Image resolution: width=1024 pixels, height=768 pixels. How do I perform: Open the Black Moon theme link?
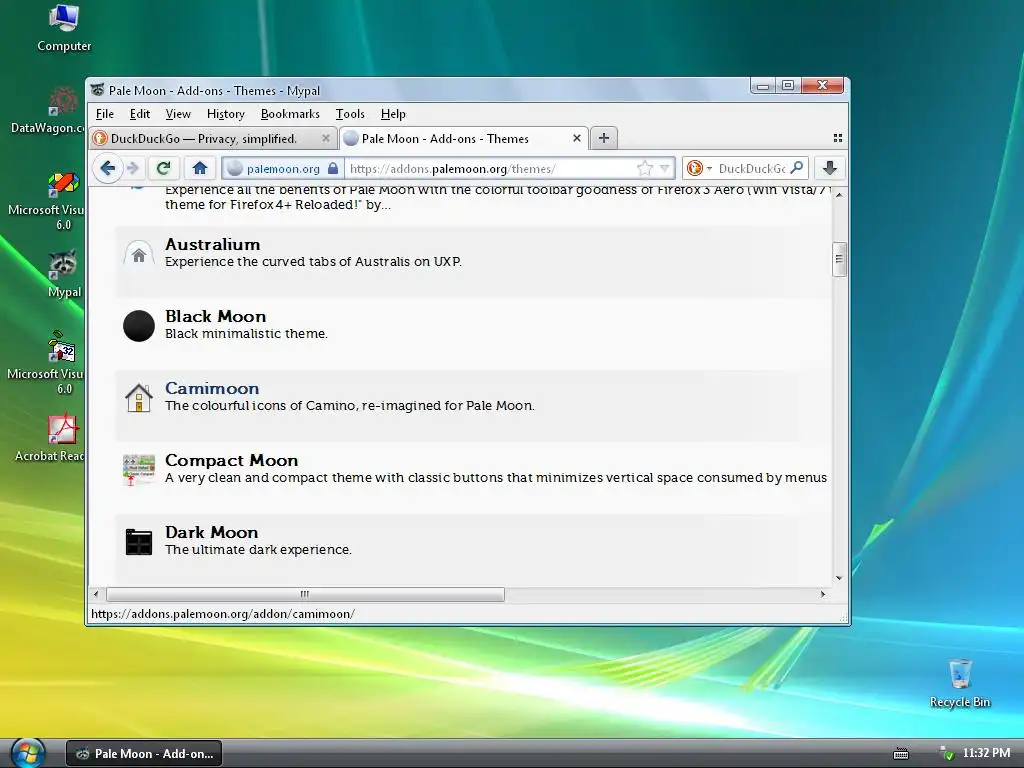pos(216,316)
